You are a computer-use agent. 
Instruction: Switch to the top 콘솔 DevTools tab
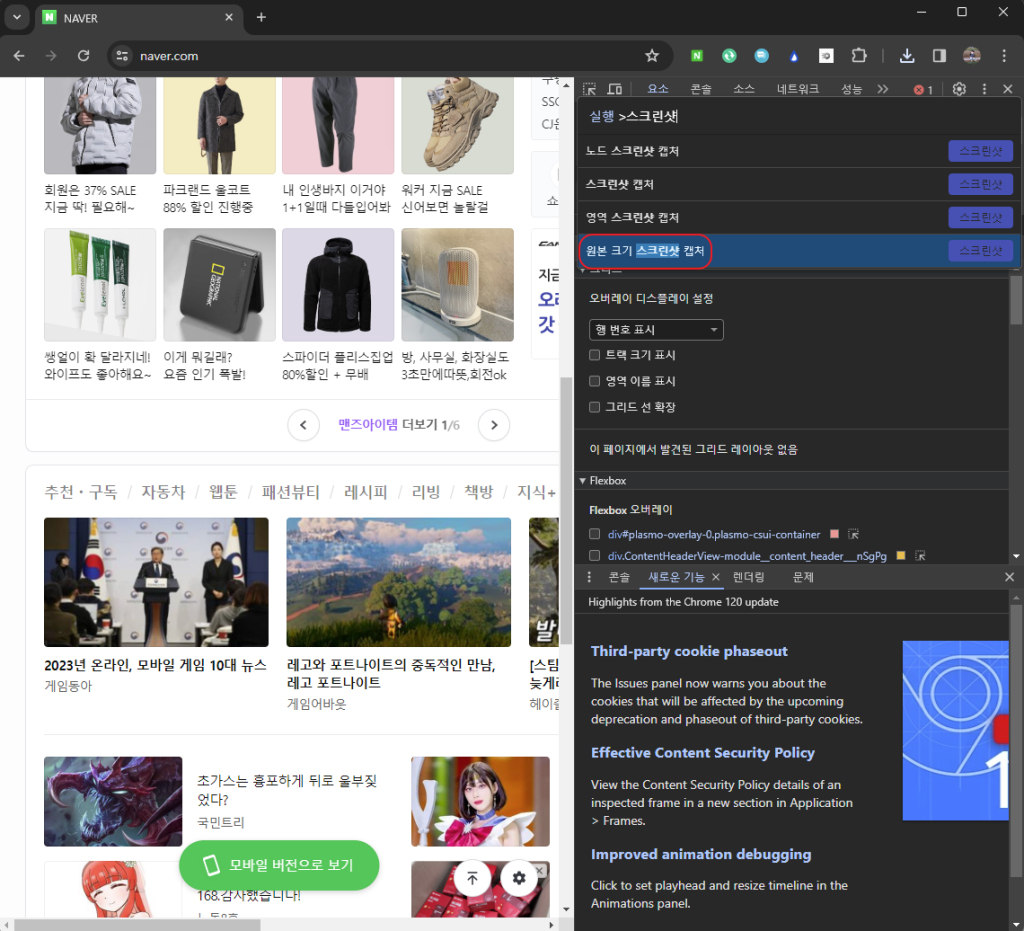coord(701,89)
